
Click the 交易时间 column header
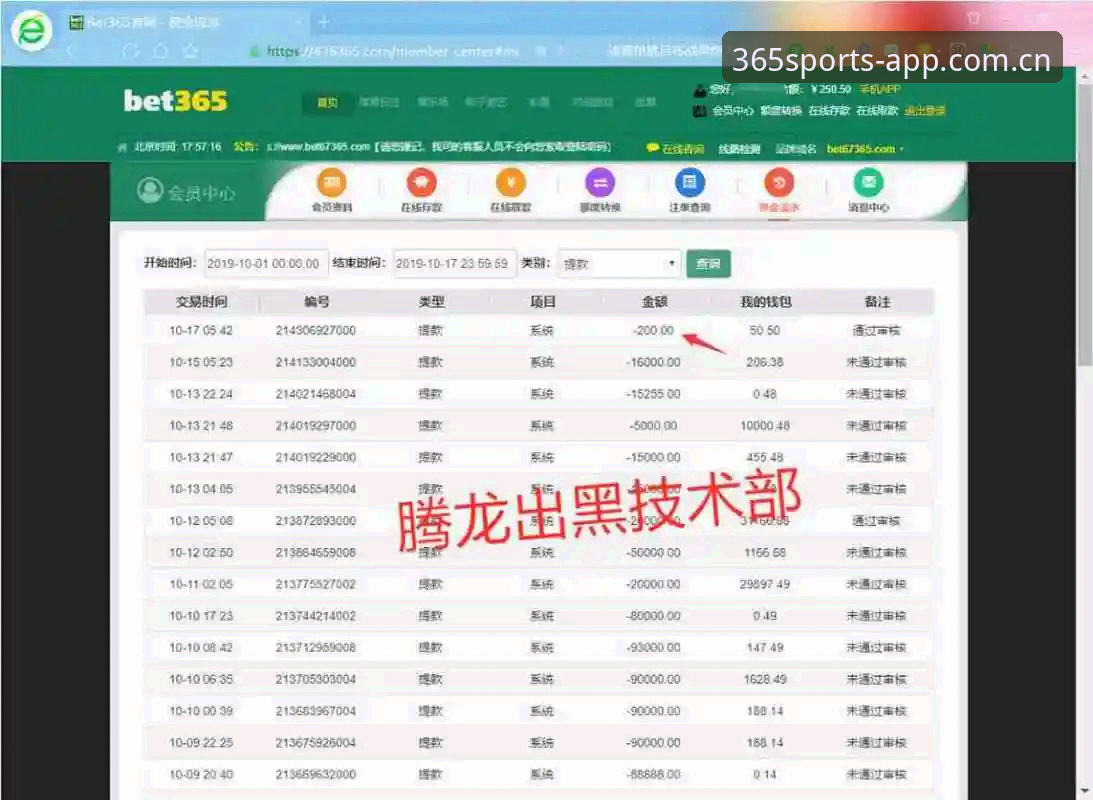point(201,302)
